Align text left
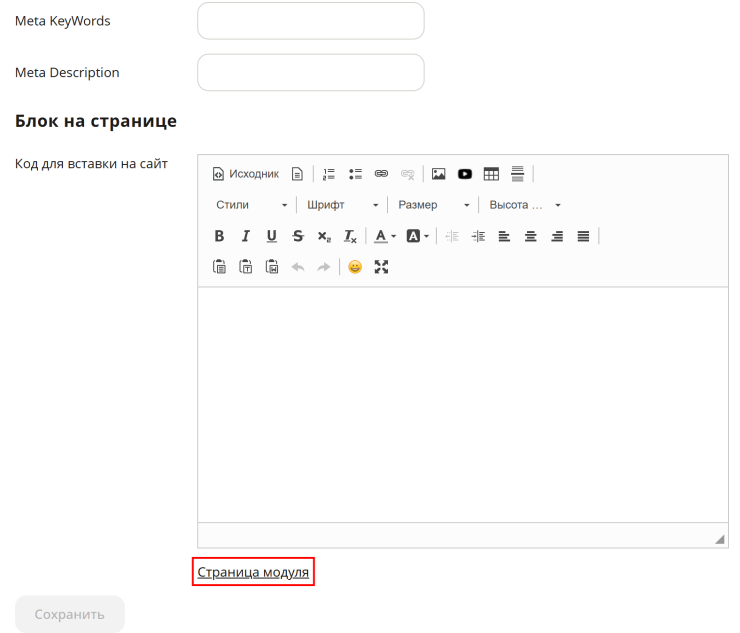The height and width of the screenshot is (633, 740). click(505, 236)
